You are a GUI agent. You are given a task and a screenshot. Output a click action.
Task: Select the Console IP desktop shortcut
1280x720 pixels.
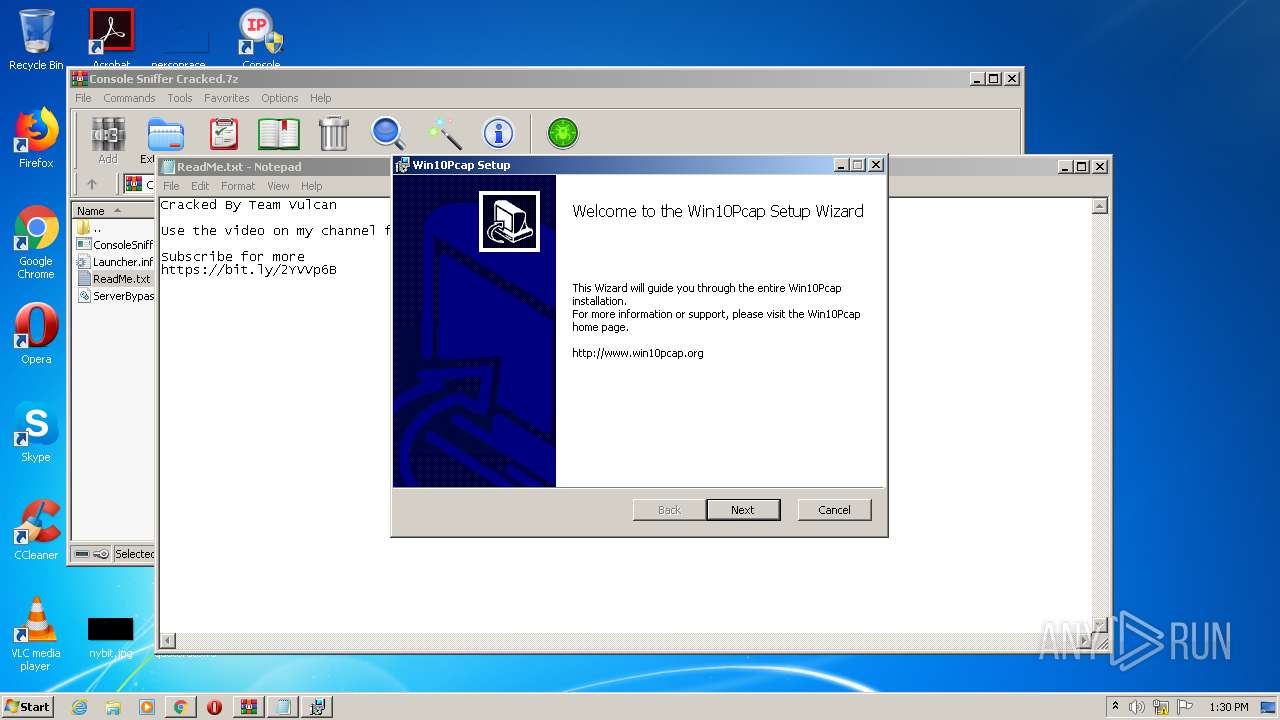(x=261, y=37)
